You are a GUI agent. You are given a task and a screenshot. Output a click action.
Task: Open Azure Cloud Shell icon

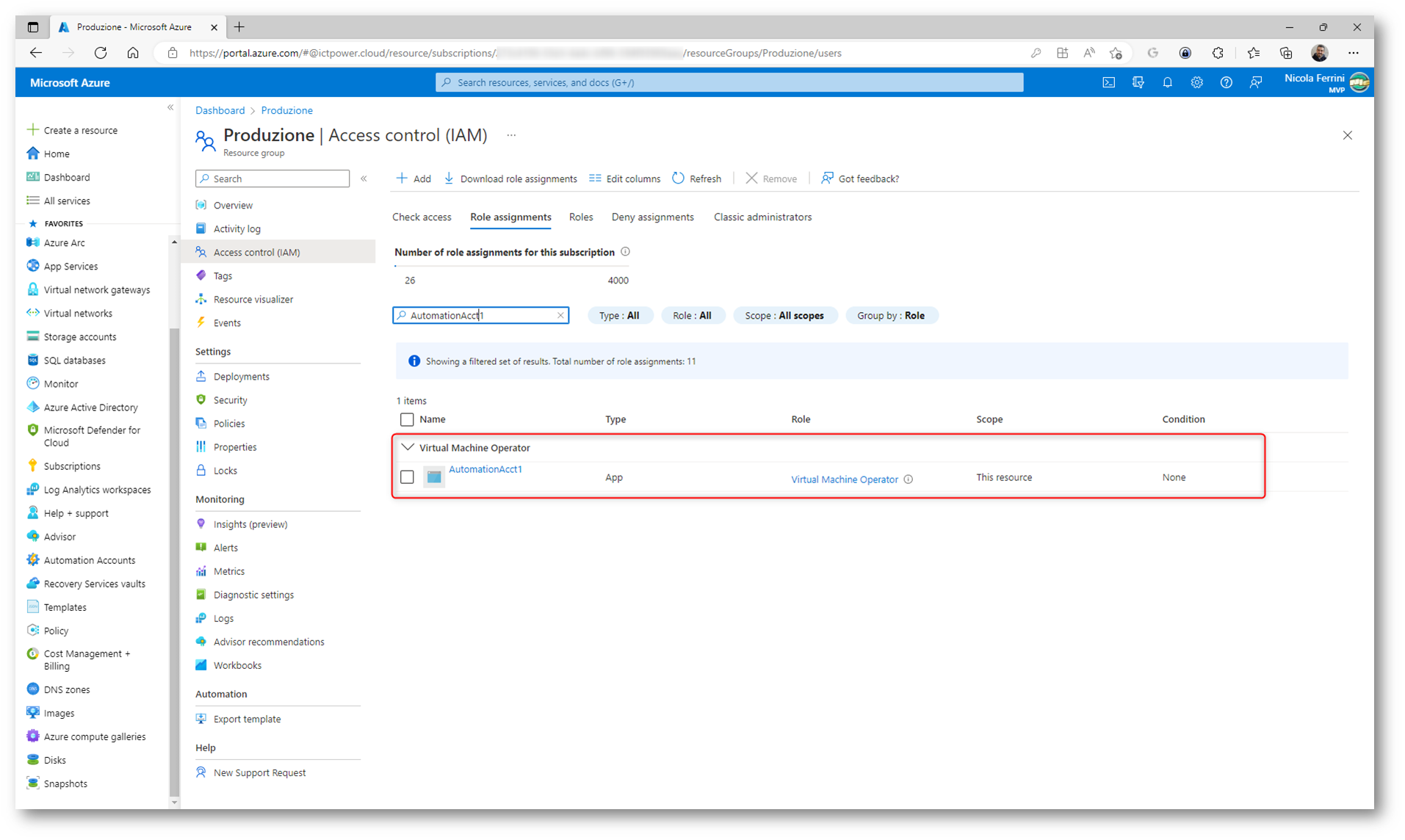tap(1108, 82)
